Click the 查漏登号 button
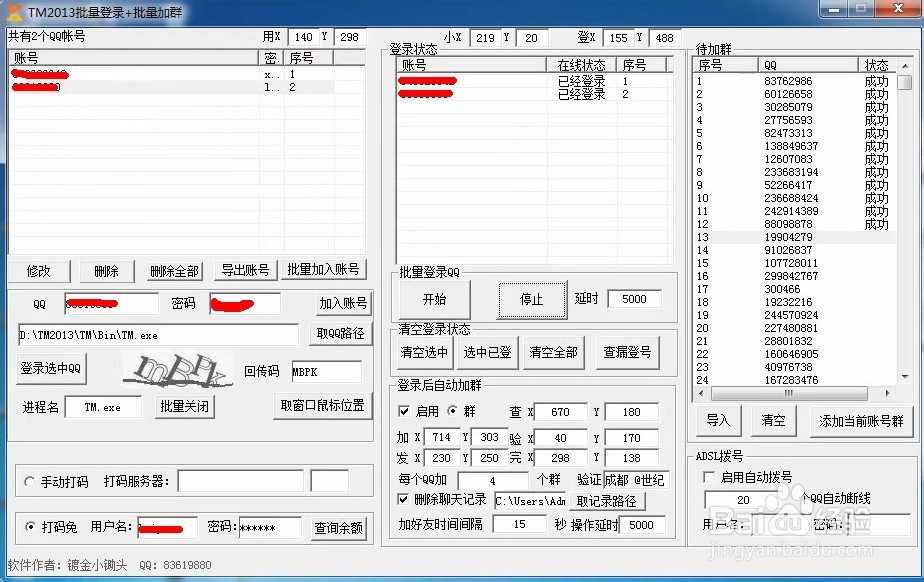The image size is (924, 582). coord(627,352)
